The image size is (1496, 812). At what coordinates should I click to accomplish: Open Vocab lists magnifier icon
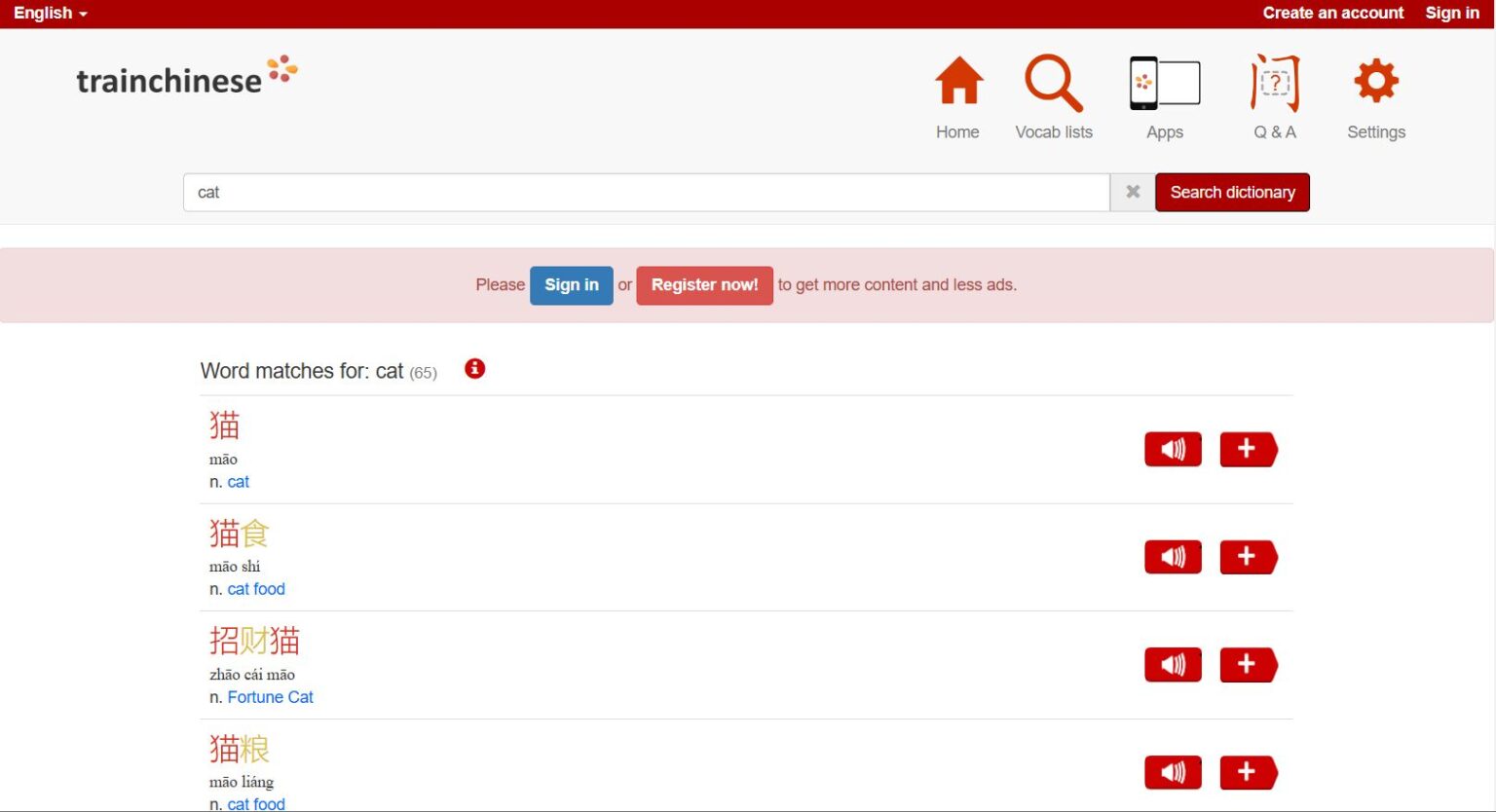click(x=1053, y=83)
